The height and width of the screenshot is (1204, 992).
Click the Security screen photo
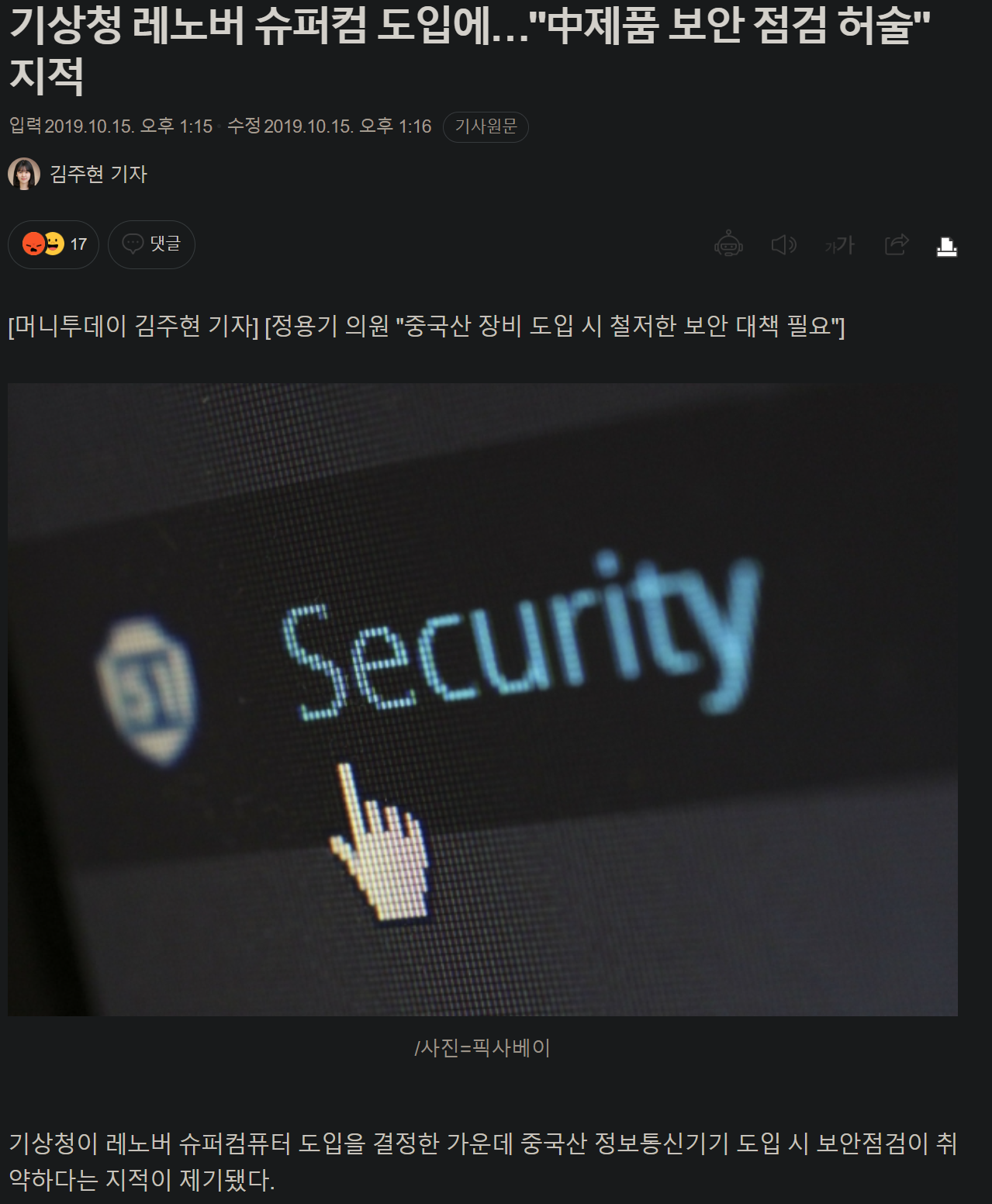click(x=482, y=699)
